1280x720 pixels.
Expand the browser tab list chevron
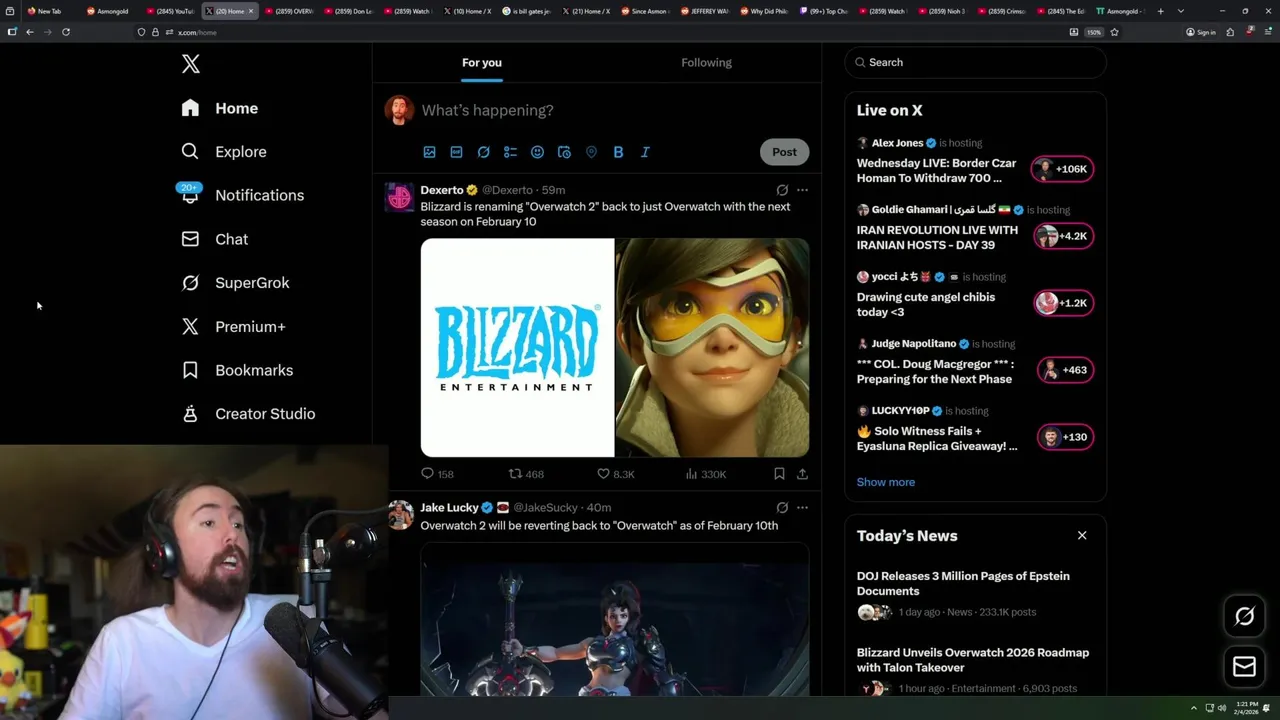(1181, 11)
